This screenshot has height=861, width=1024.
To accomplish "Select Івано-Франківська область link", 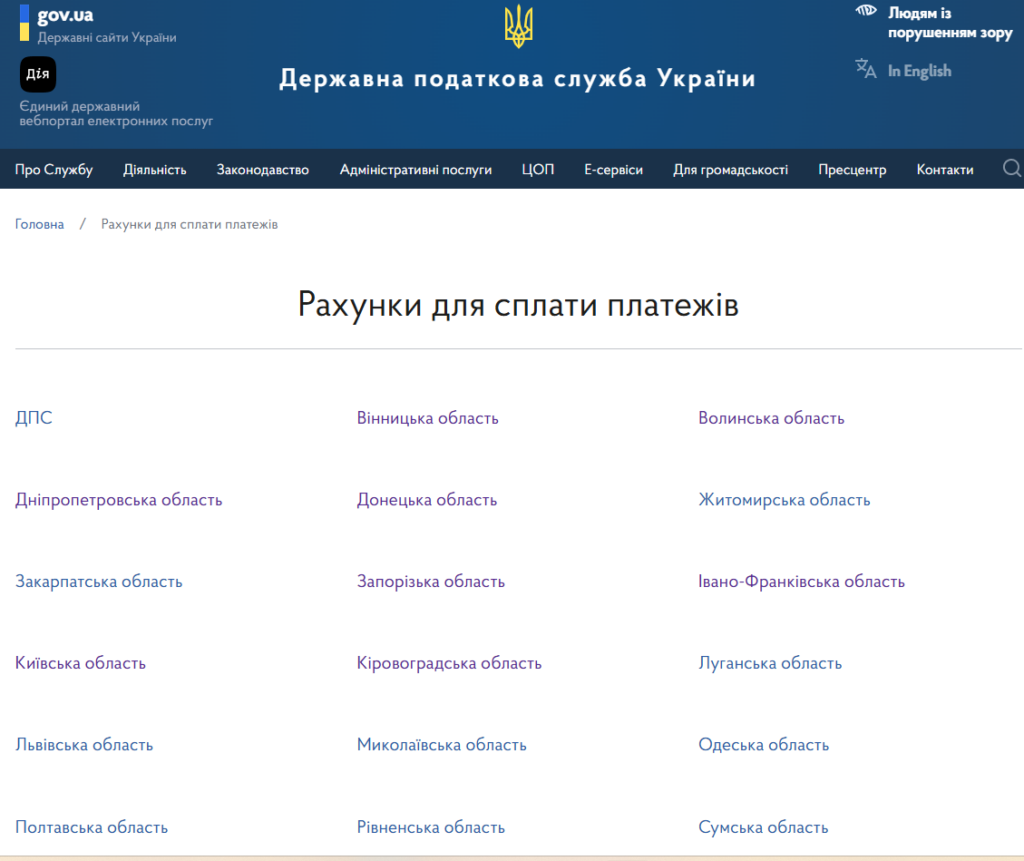I will (801, 581).
